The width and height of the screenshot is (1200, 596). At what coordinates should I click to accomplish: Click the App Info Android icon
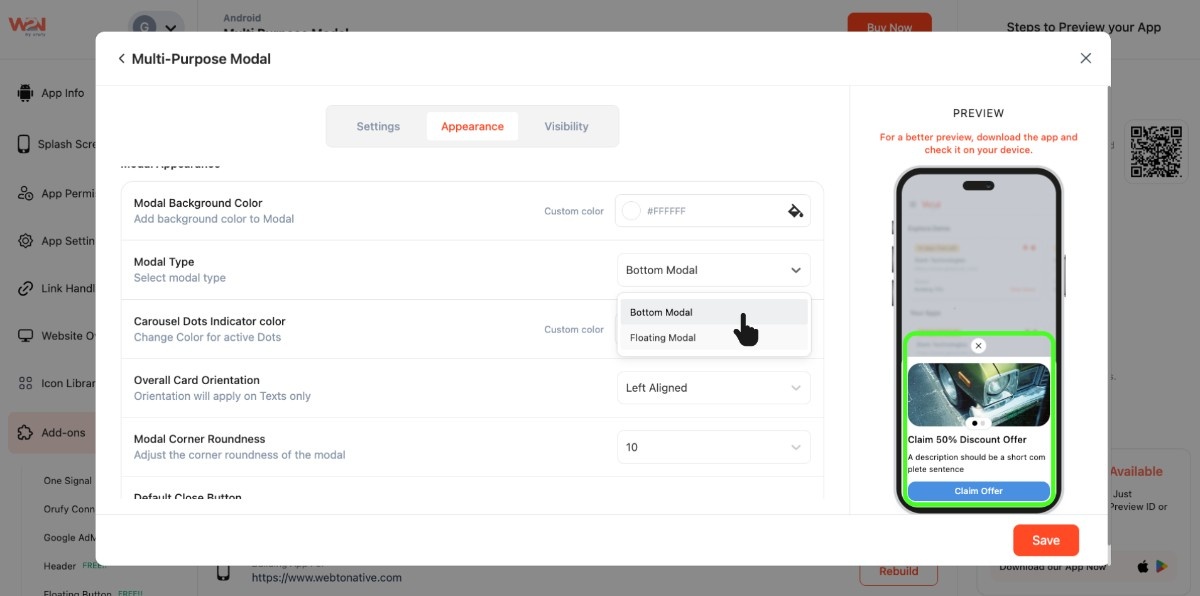coord(25,93)
